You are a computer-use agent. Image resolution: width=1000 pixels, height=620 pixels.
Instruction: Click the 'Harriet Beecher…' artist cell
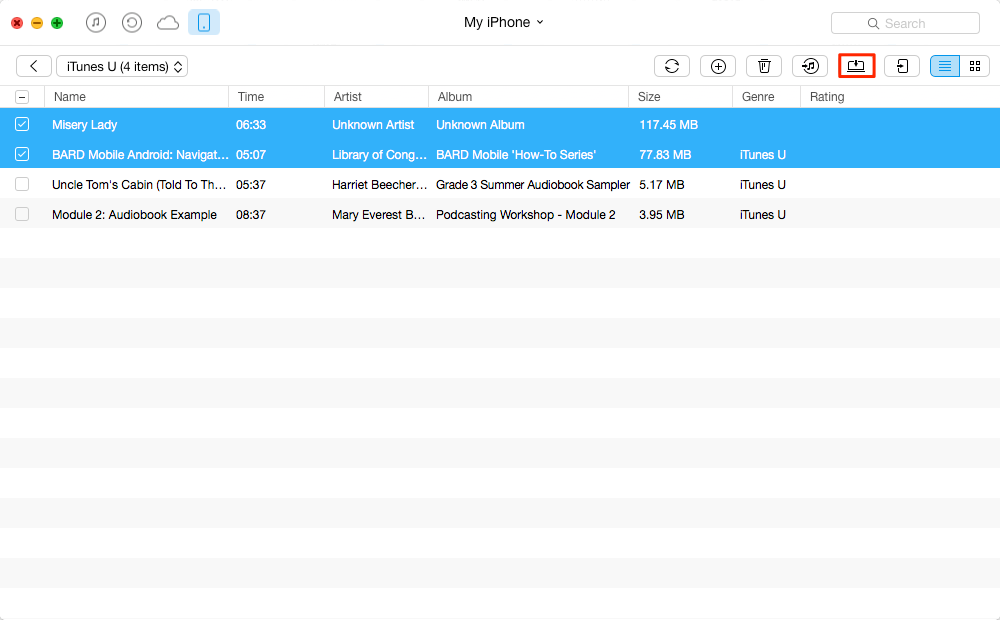[x=379, y=185]
